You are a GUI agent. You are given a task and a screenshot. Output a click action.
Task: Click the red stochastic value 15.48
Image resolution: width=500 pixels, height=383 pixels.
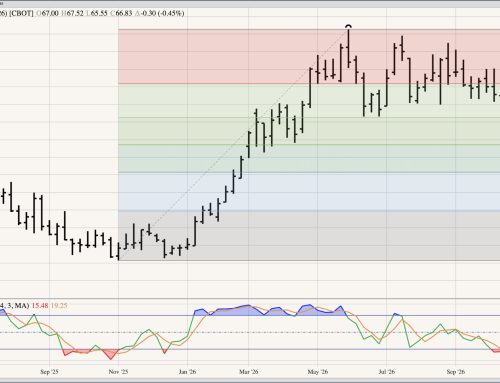pos(40,305)
